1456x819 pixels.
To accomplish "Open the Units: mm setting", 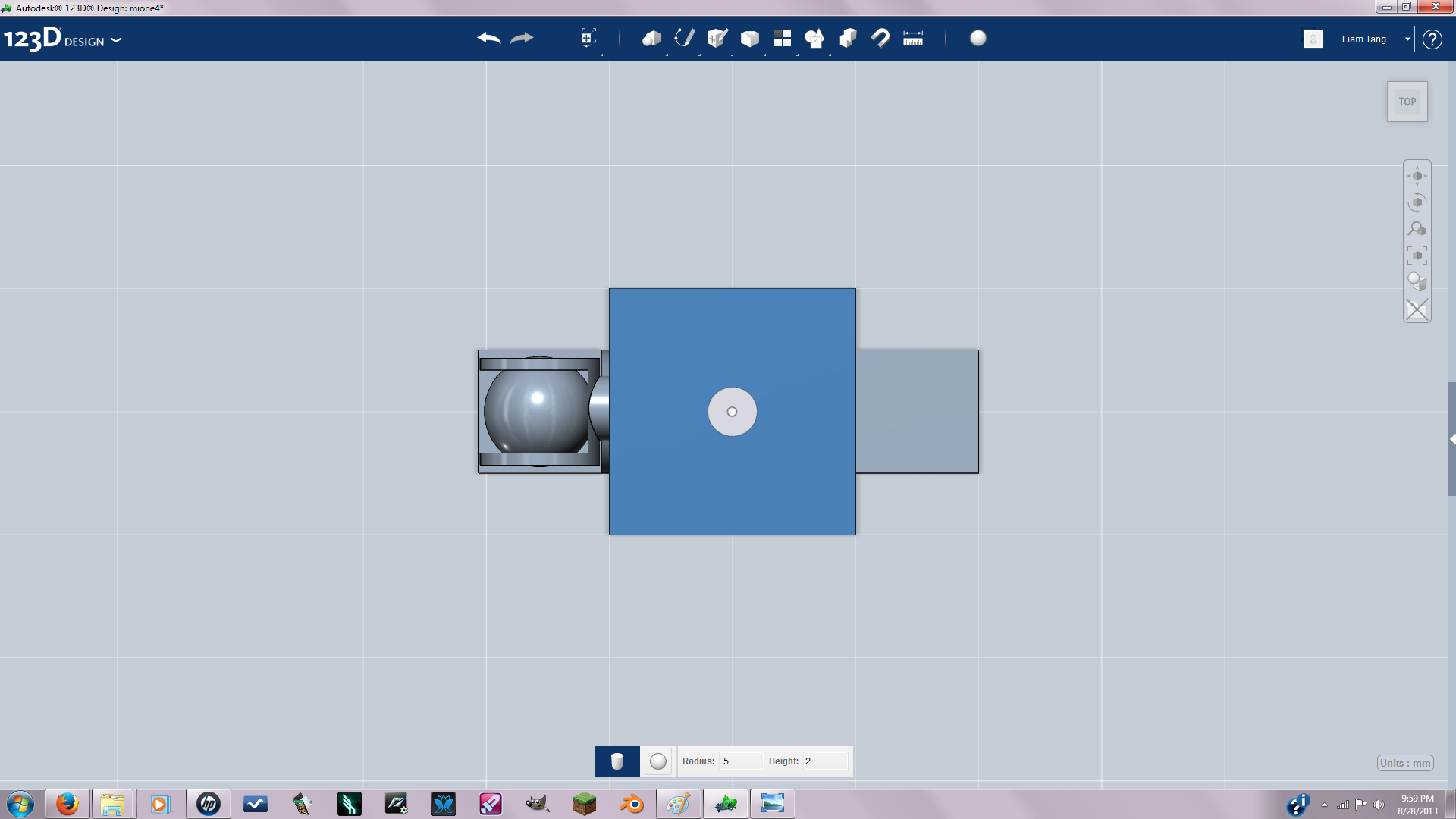I will (x=1405, y=764).
